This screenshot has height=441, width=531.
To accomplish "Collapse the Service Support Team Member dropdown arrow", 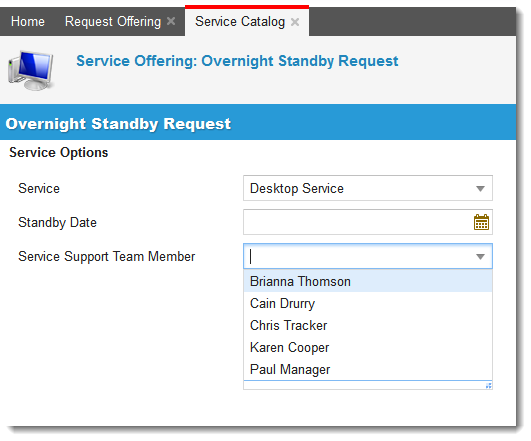I will (480, 257).
